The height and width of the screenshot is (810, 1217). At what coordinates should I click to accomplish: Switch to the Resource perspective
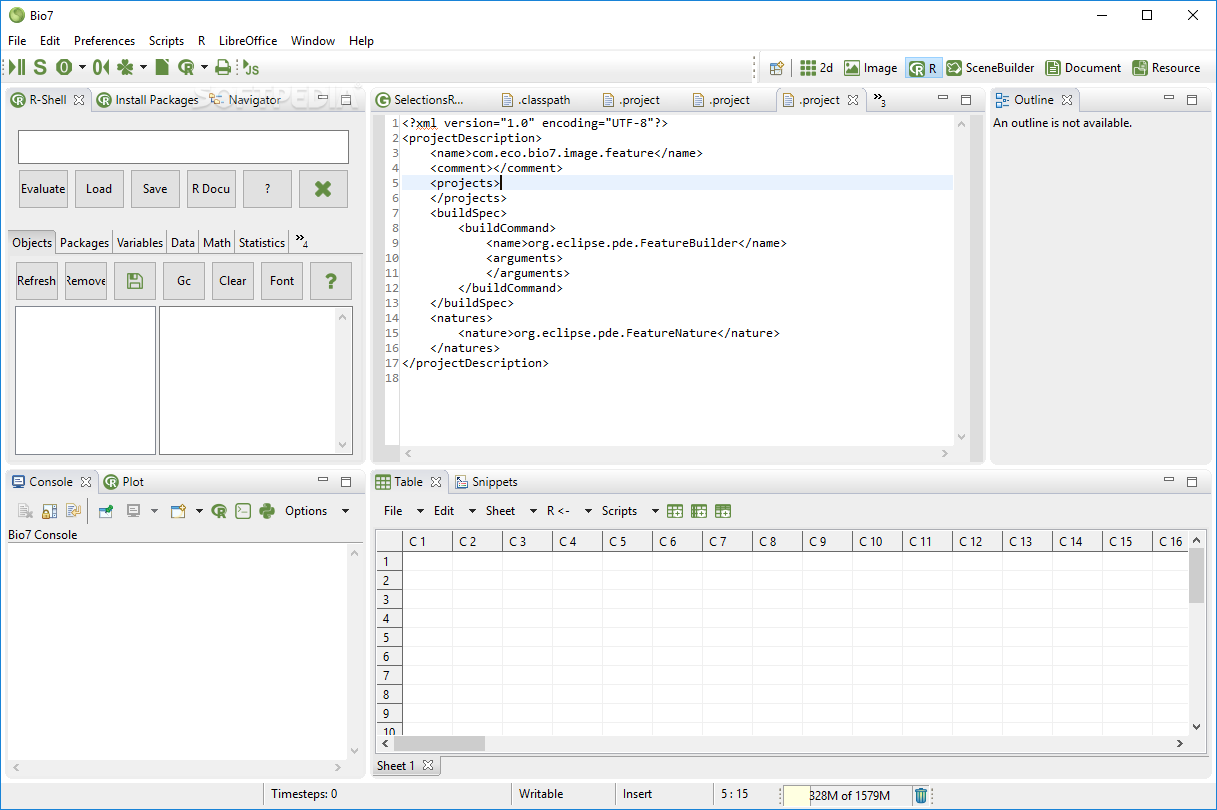point(1166,68)
